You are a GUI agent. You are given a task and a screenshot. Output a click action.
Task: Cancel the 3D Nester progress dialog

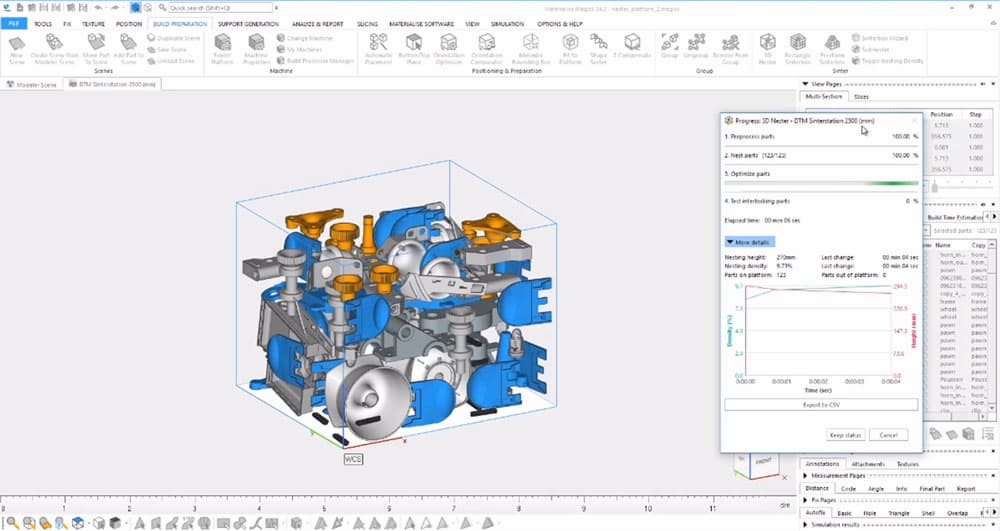point(887,435)
